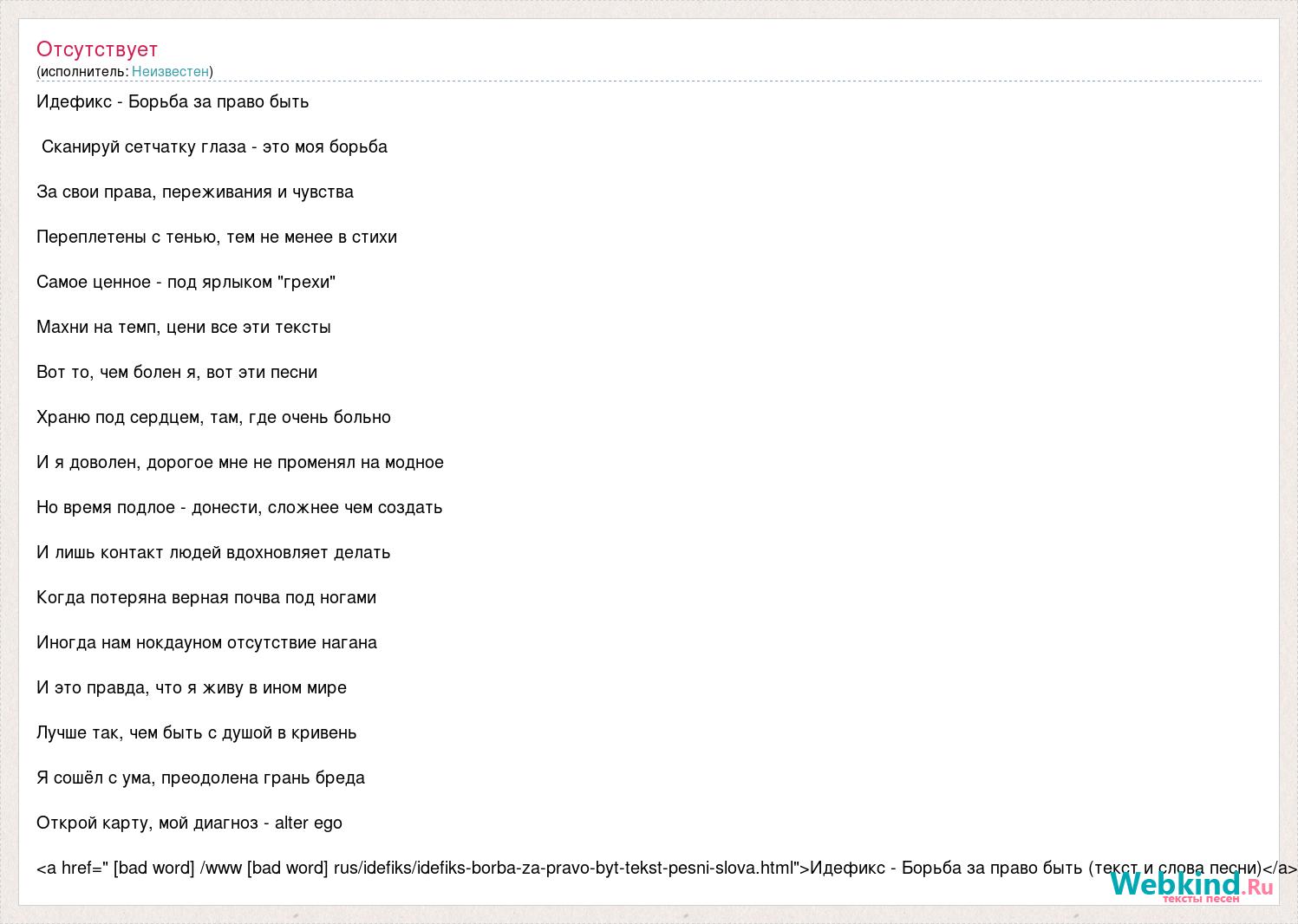
Task: Click lyric 'Переплетены с тенью, тем не менее в стихи'
Action: (x=217, y=237)
